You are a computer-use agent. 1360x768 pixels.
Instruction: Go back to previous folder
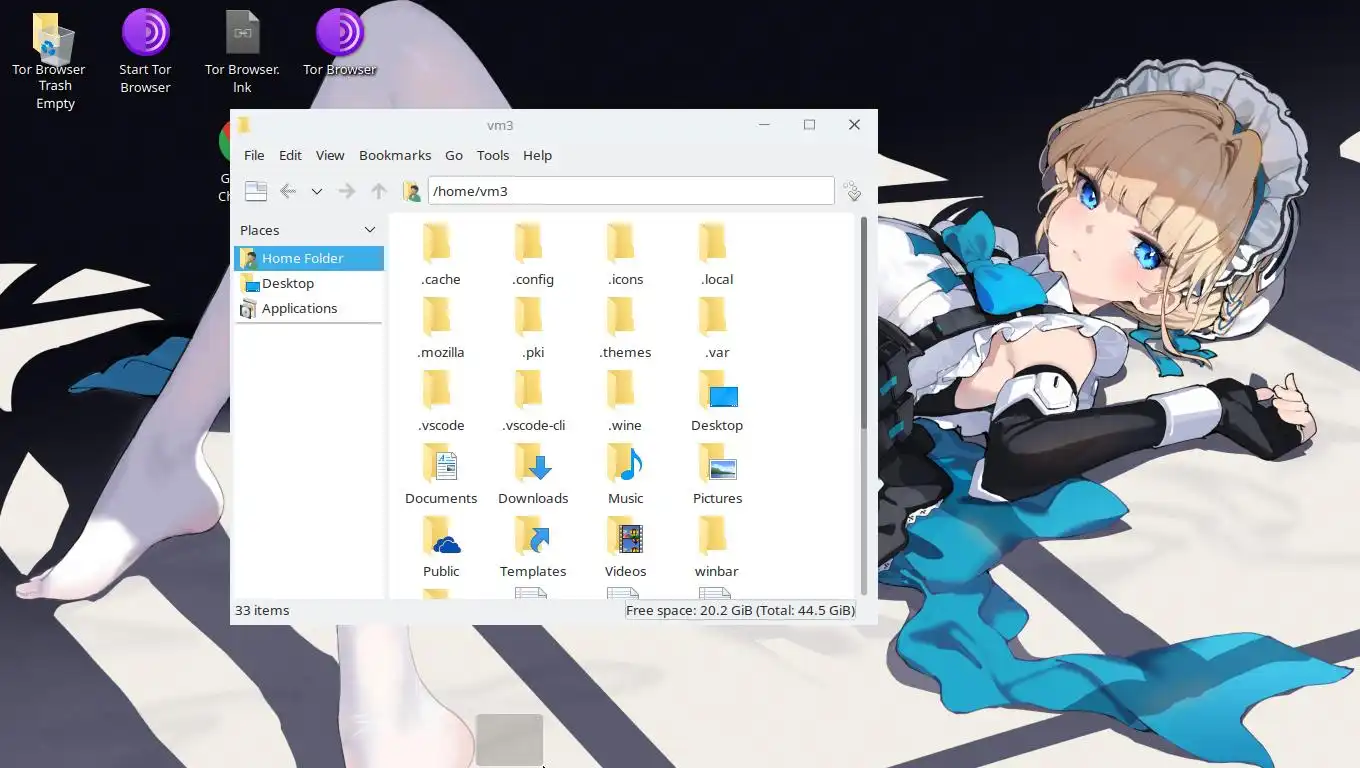click(x=288, y=191)
